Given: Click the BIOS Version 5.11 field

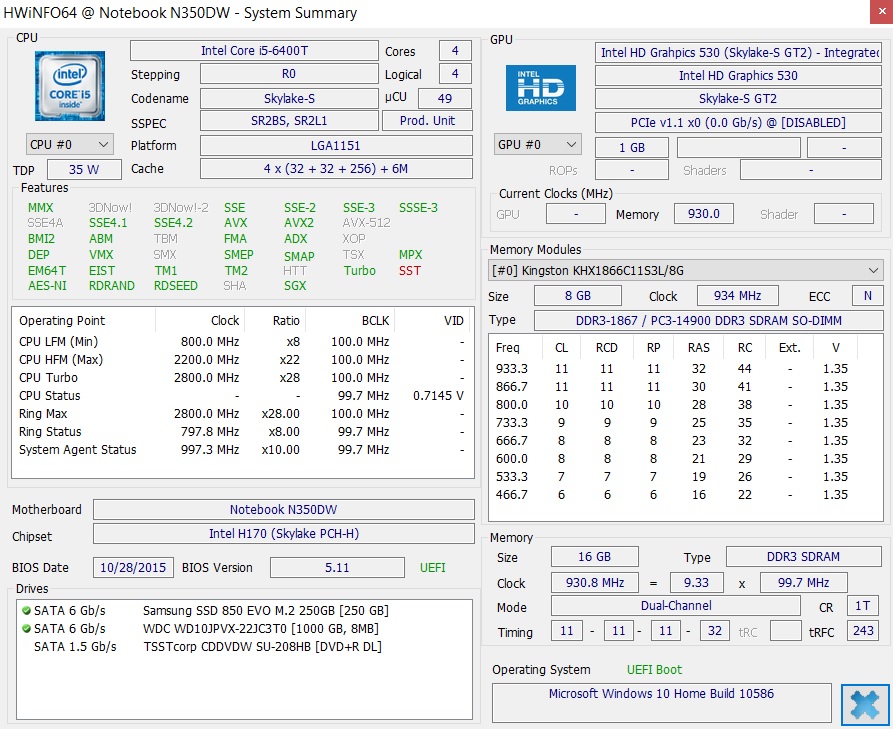Looking at the screenshot, I should click(336, 568).
